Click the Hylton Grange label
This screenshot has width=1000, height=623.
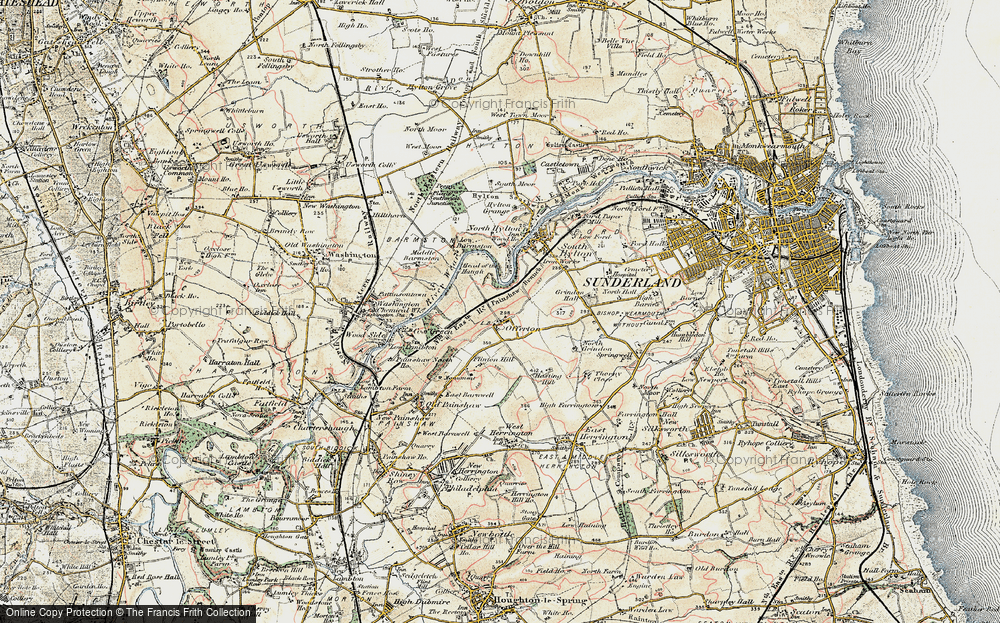point(498,209)
